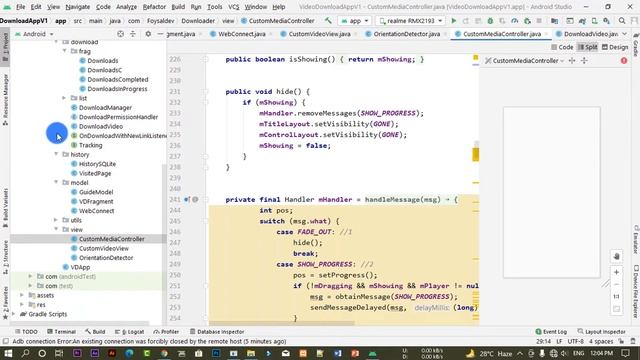The height and width of the screenshot is (360, 640).
Task: Open the Resource Manager side panel
Action: [5, 100]
